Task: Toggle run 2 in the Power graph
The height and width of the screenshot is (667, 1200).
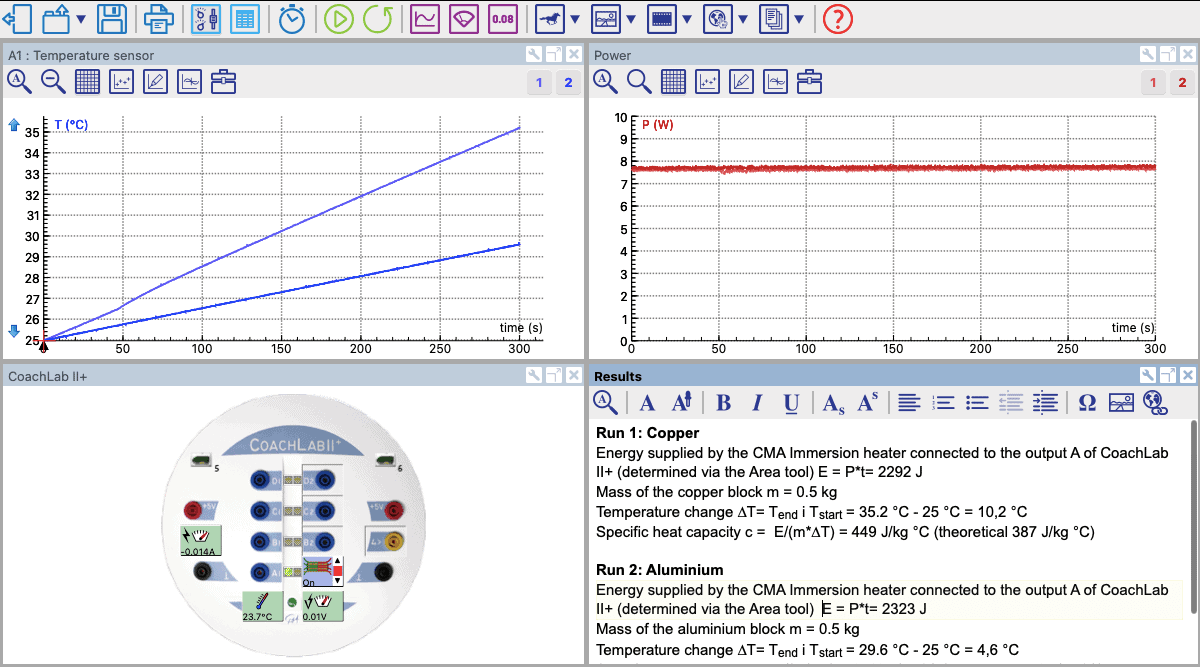Action: tap(1182, 83)
